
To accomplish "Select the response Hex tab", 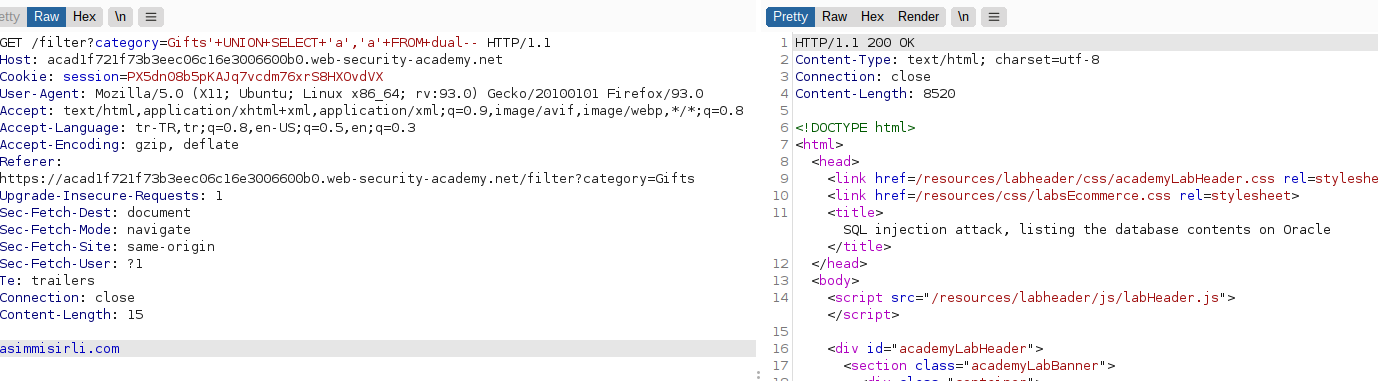I will (872, 17).
